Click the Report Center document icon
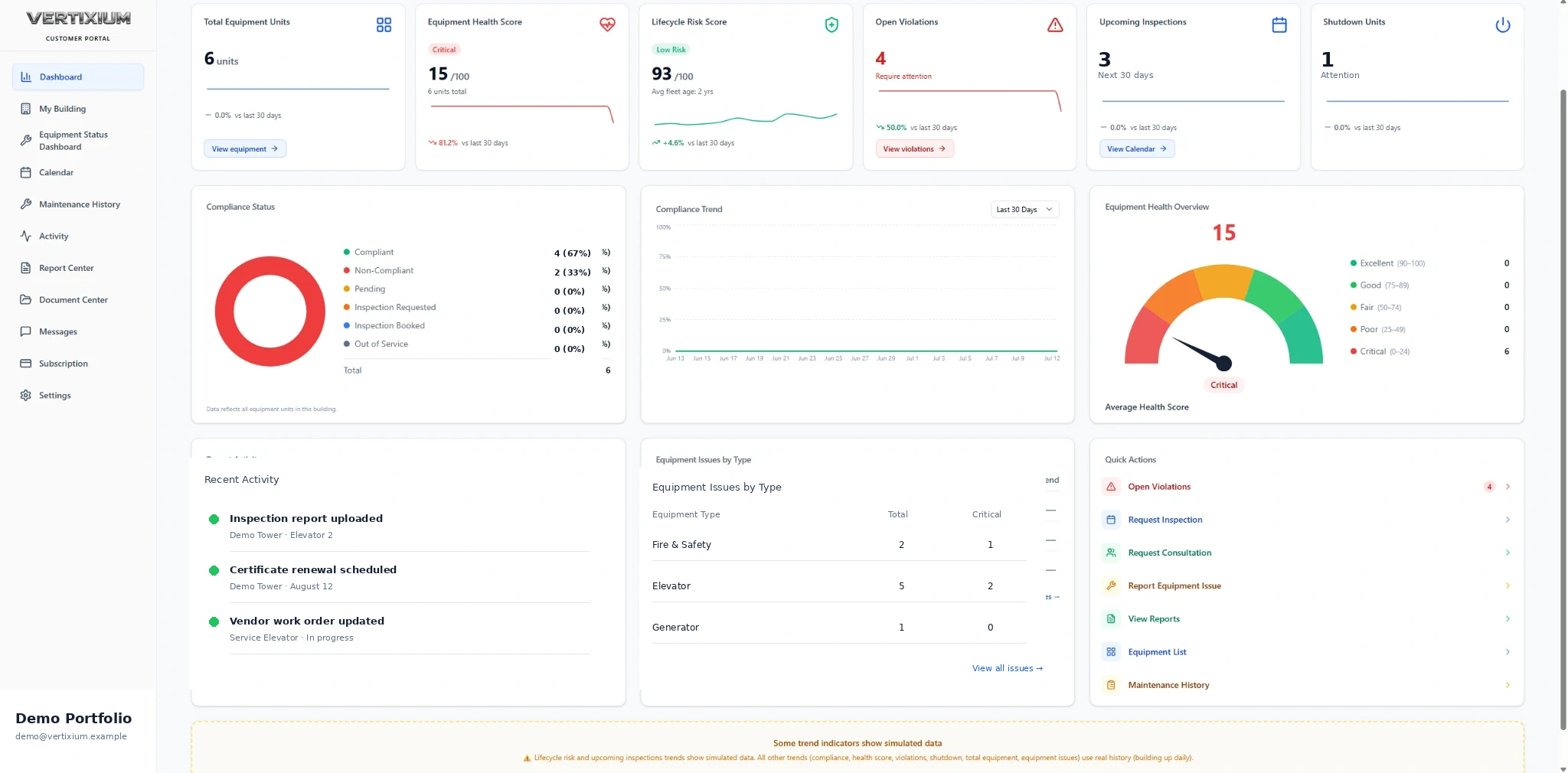 (x=26, y=268)
